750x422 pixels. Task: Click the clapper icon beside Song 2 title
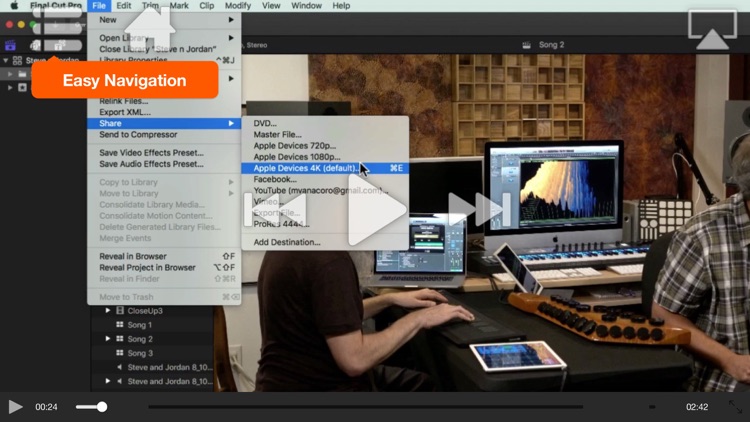tap(526, 45)
